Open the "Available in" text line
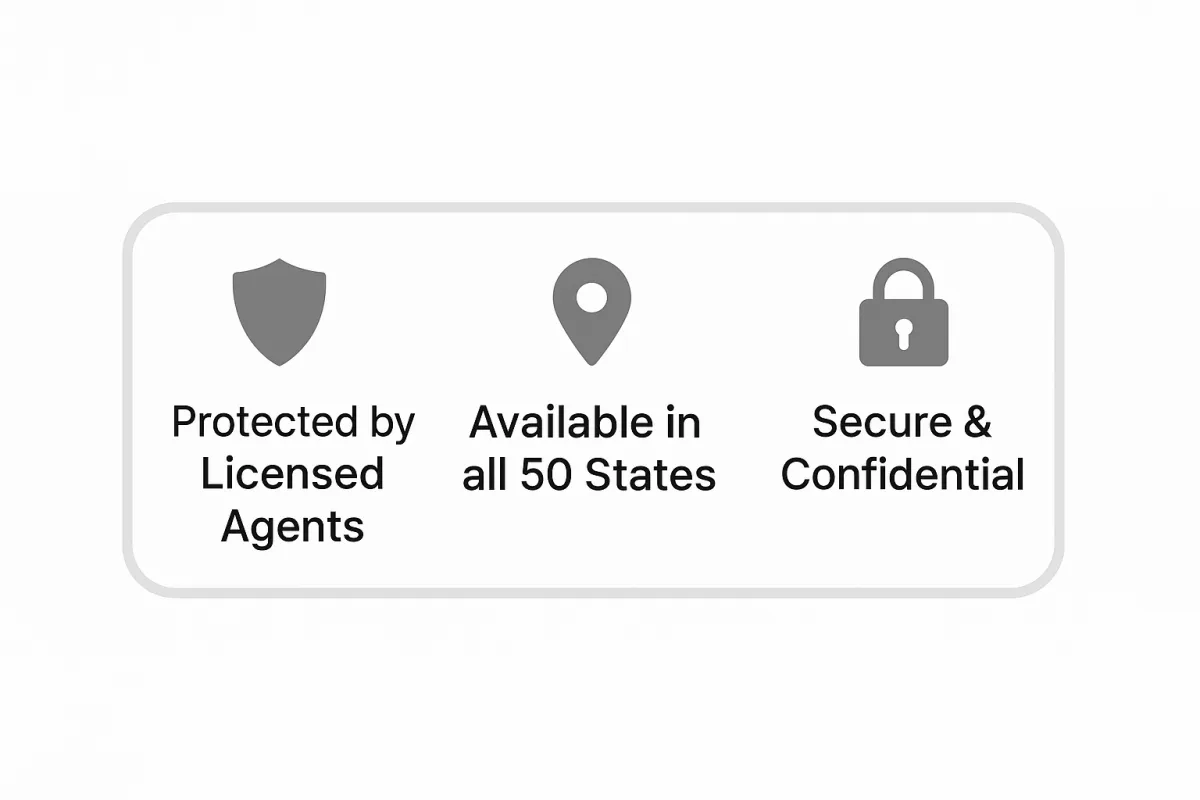Viewport: 1200px width, 800px height. click(x=585, y=423)
